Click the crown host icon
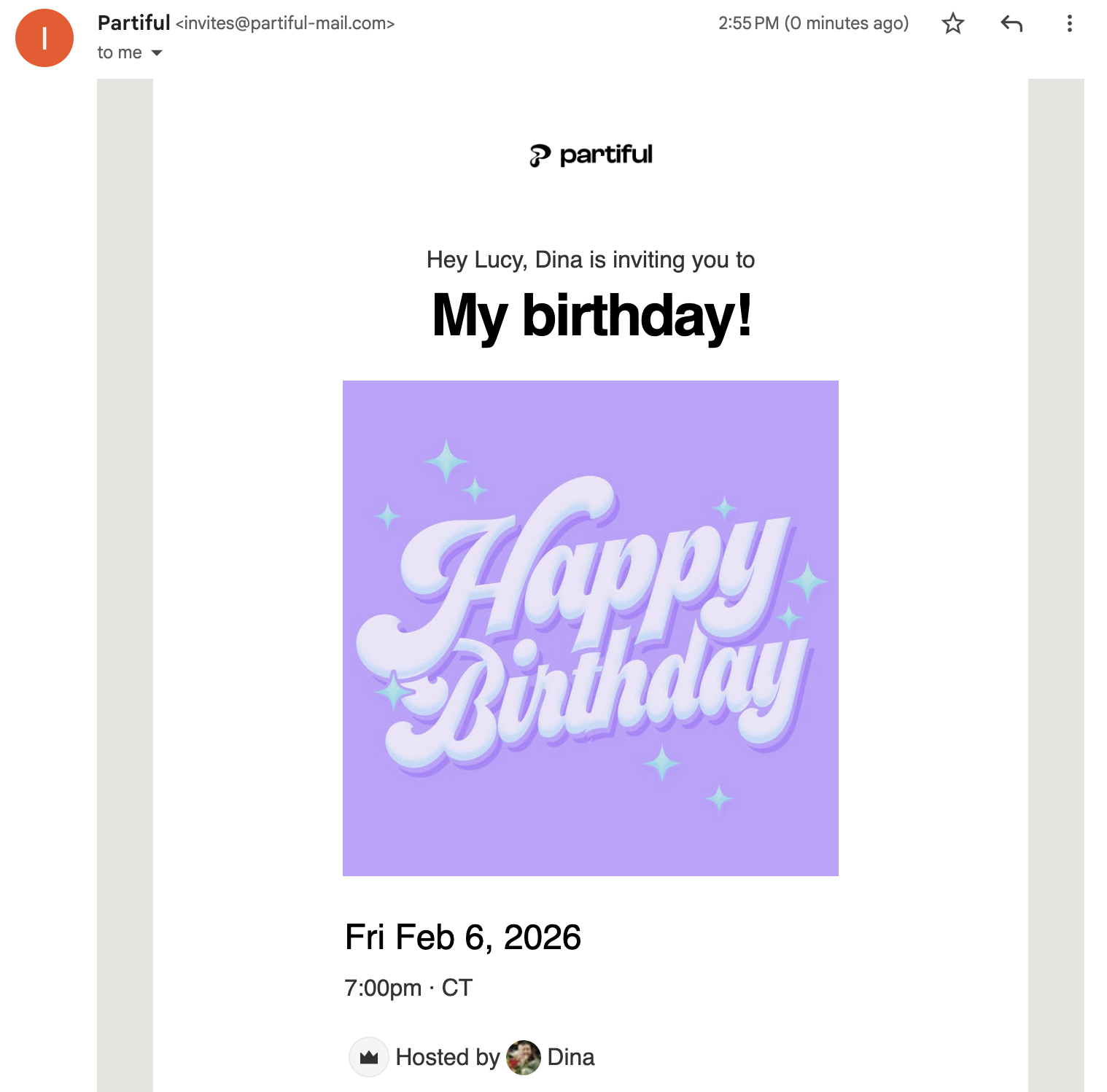 click(x=369, y=1057)
